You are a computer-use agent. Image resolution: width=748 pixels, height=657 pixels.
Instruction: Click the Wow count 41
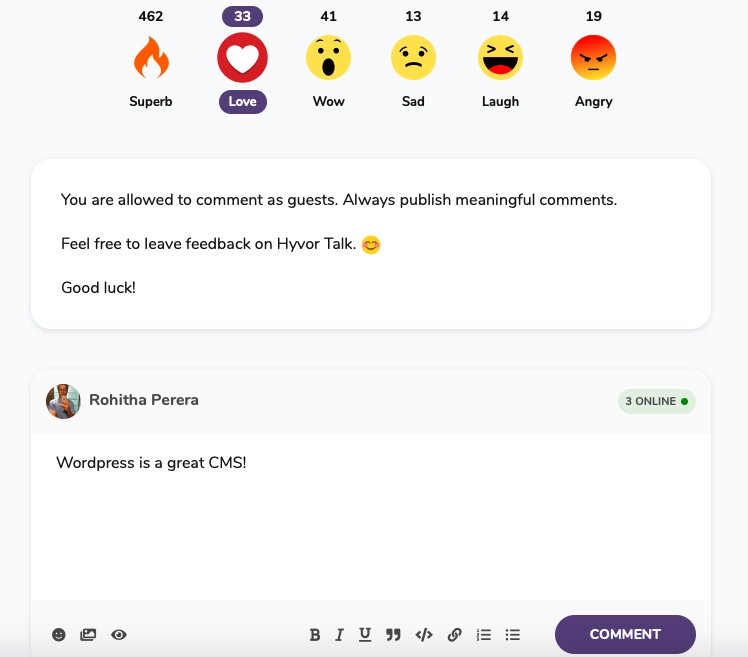click(x=328, y=16)
